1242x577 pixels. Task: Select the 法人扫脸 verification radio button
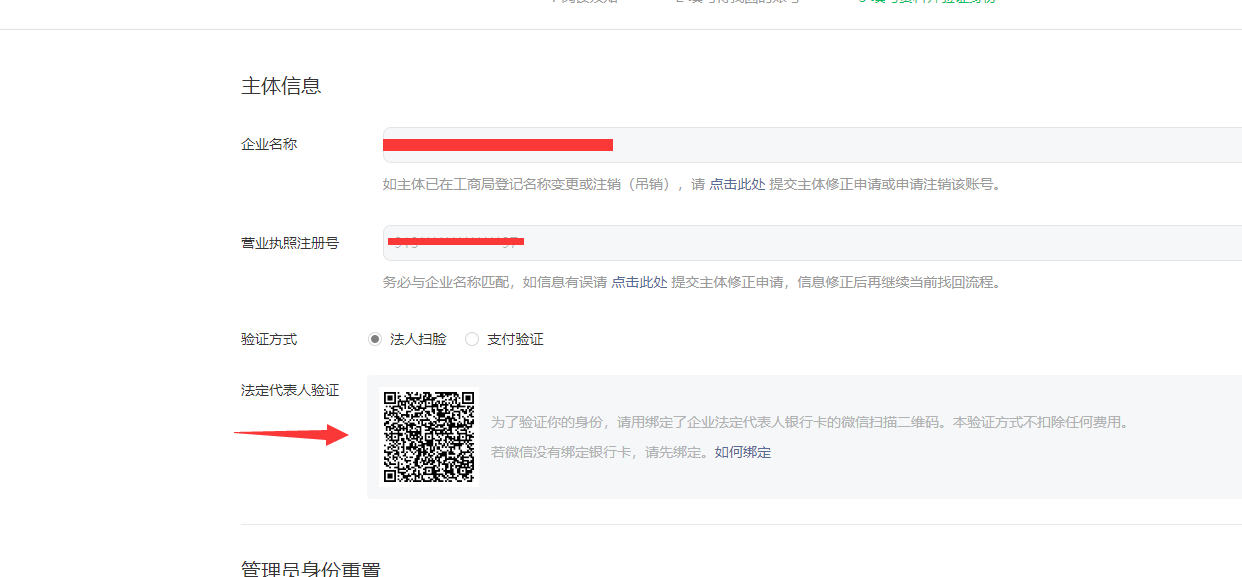click(375, 339)
